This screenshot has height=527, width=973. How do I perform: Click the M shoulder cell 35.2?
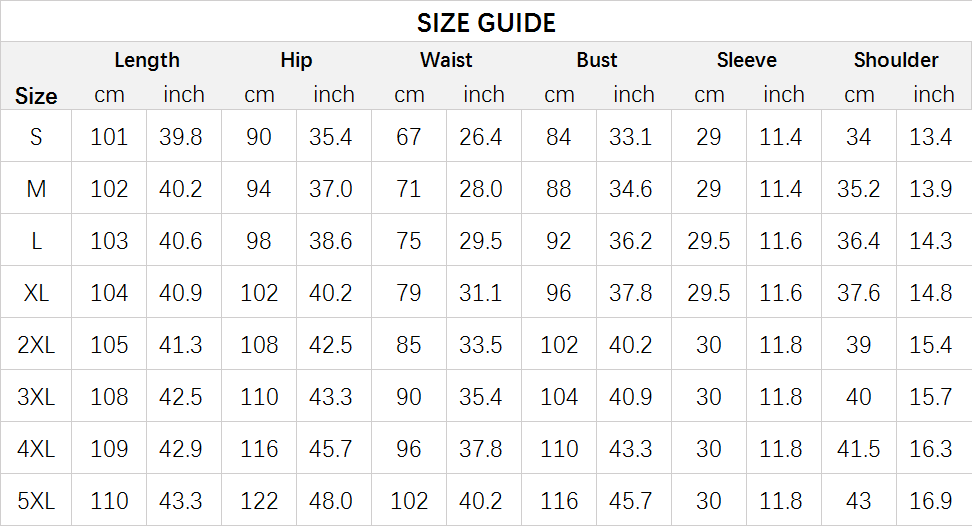click(859, 189)
